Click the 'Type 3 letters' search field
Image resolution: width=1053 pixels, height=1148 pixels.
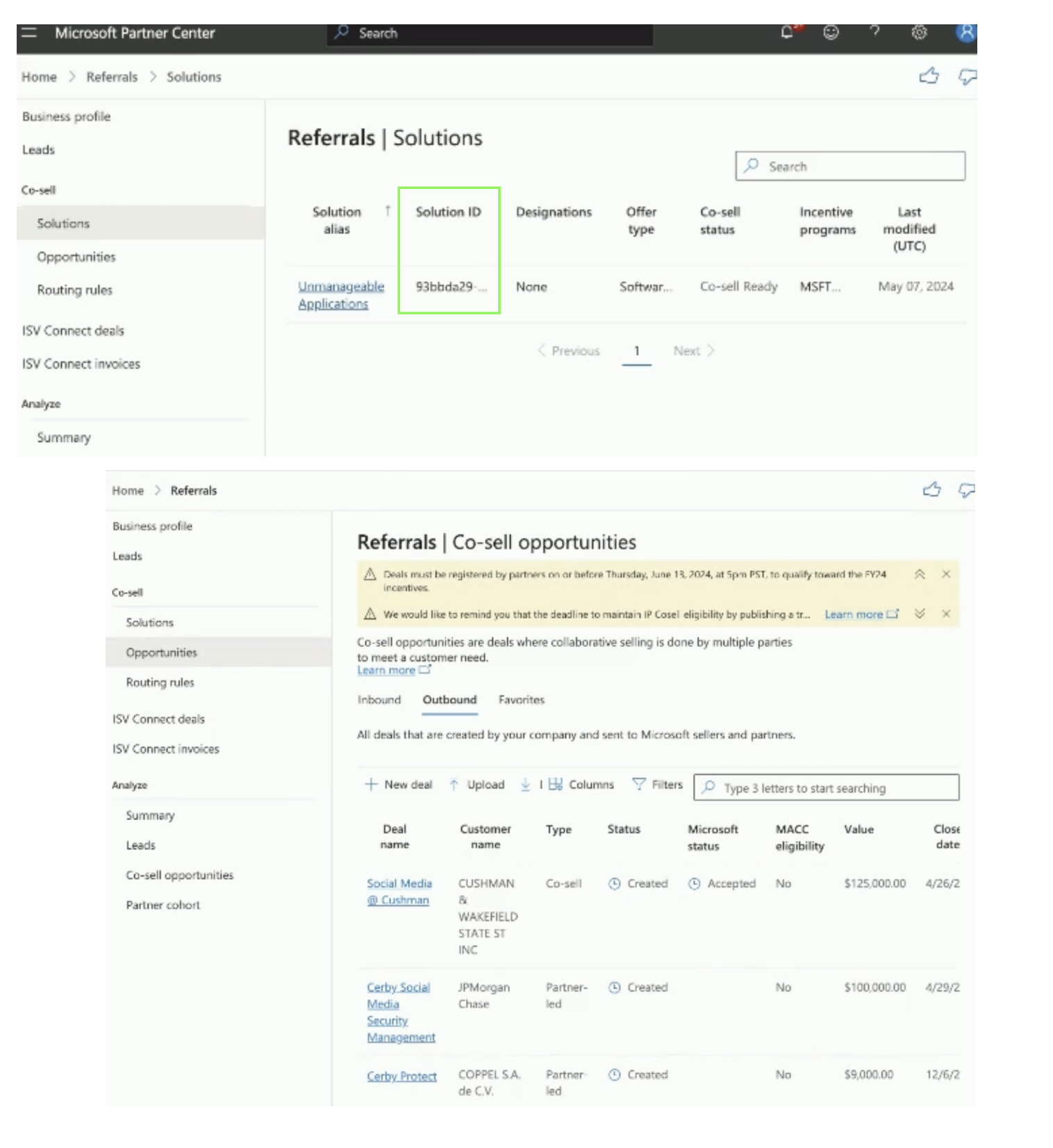(827, 787)
